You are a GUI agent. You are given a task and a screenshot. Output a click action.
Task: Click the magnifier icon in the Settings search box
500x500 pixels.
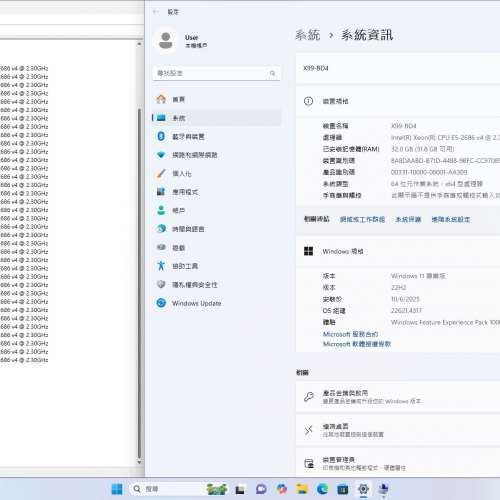(272, 73)
